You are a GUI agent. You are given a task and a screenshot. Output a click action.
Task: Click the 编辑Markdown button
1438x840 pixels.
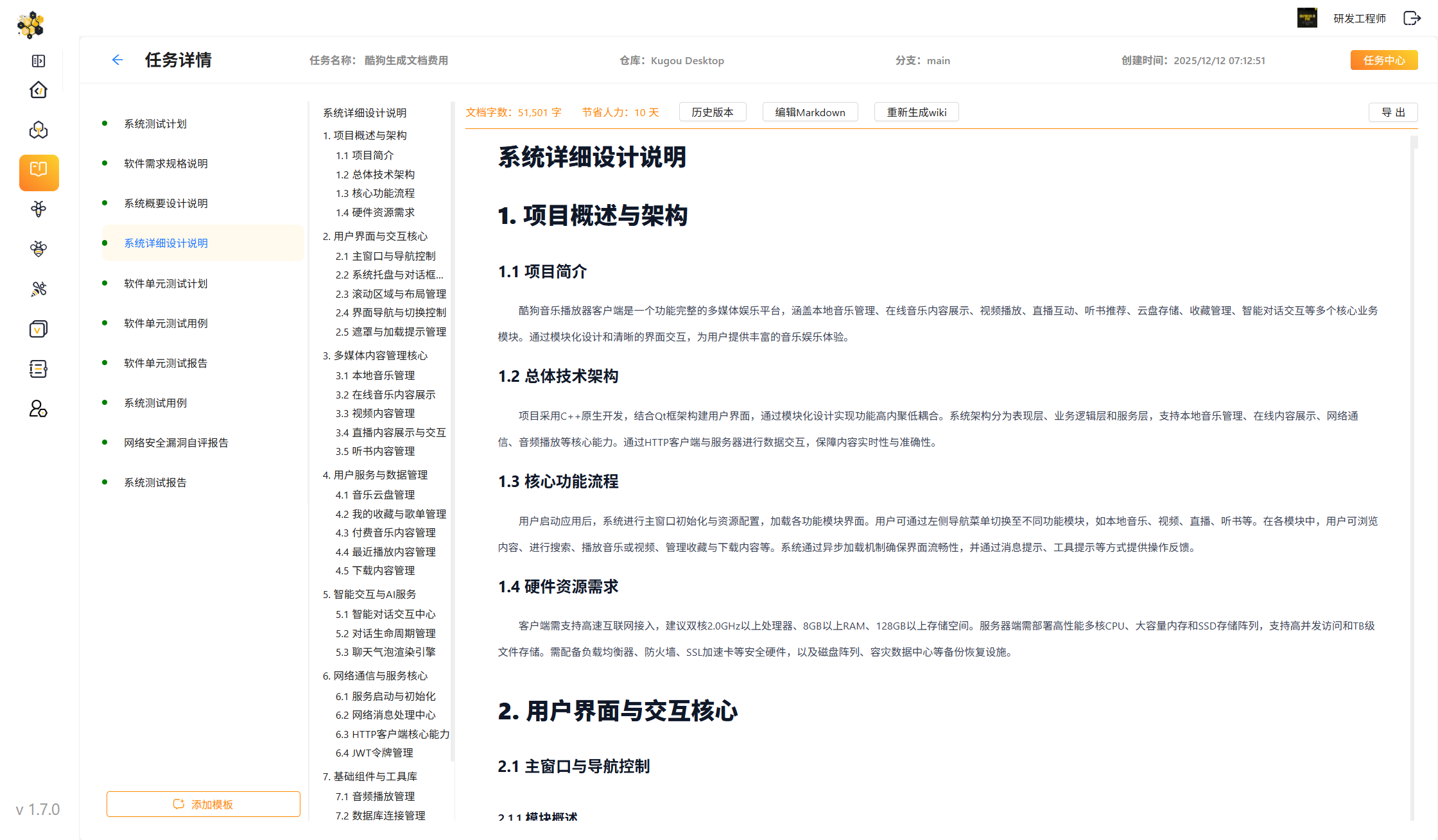point(810,112)
